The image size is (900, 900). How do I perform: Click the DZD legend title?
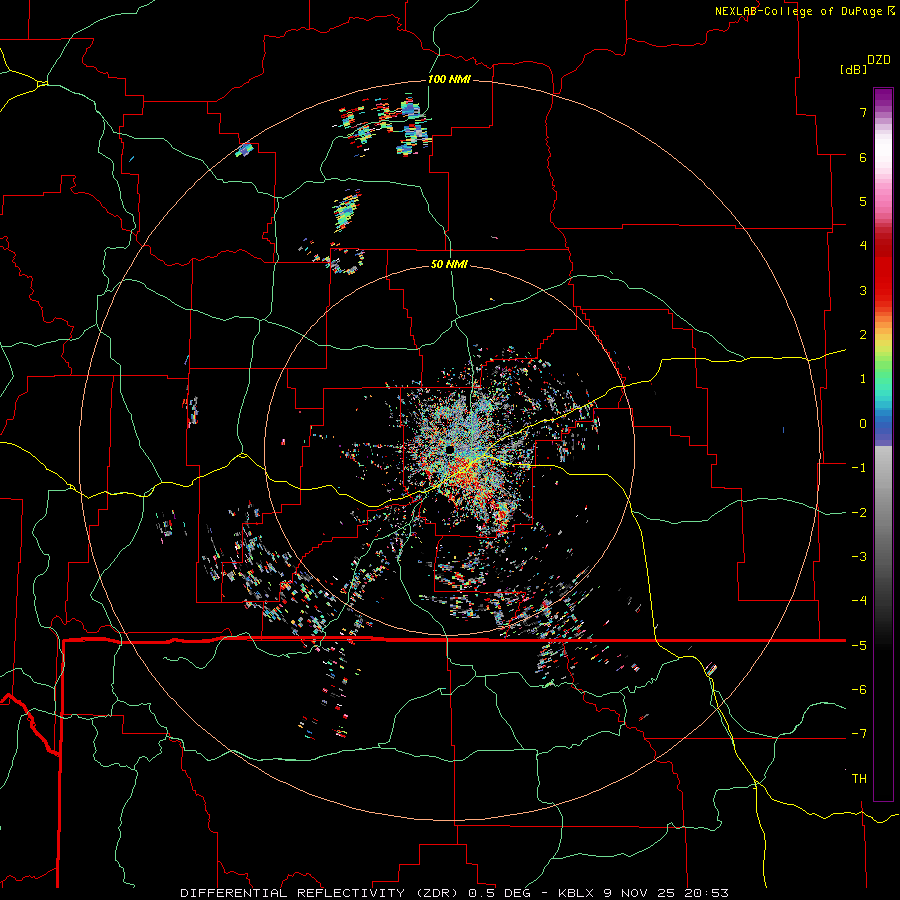879,60
